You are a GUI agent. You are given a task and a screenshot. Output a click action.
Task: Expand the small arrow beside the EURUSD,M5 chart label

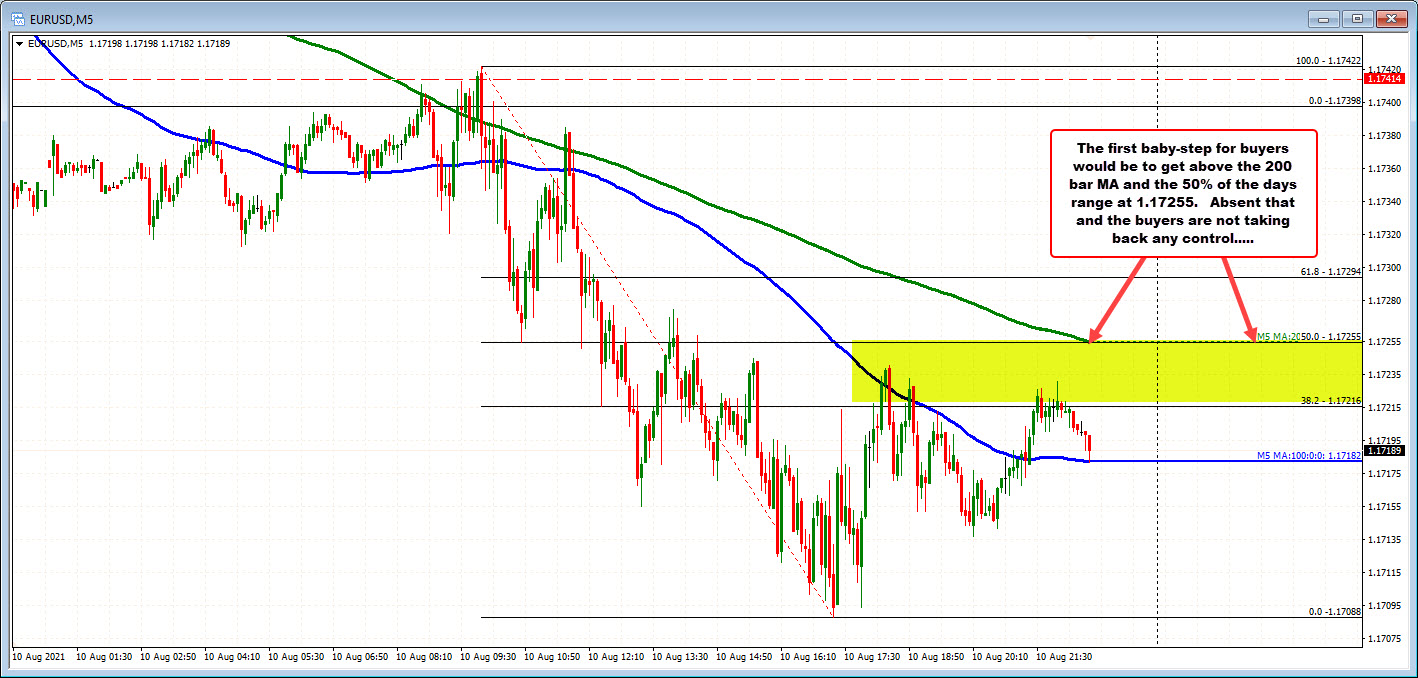pyautogui.click(x=18, y=43)
